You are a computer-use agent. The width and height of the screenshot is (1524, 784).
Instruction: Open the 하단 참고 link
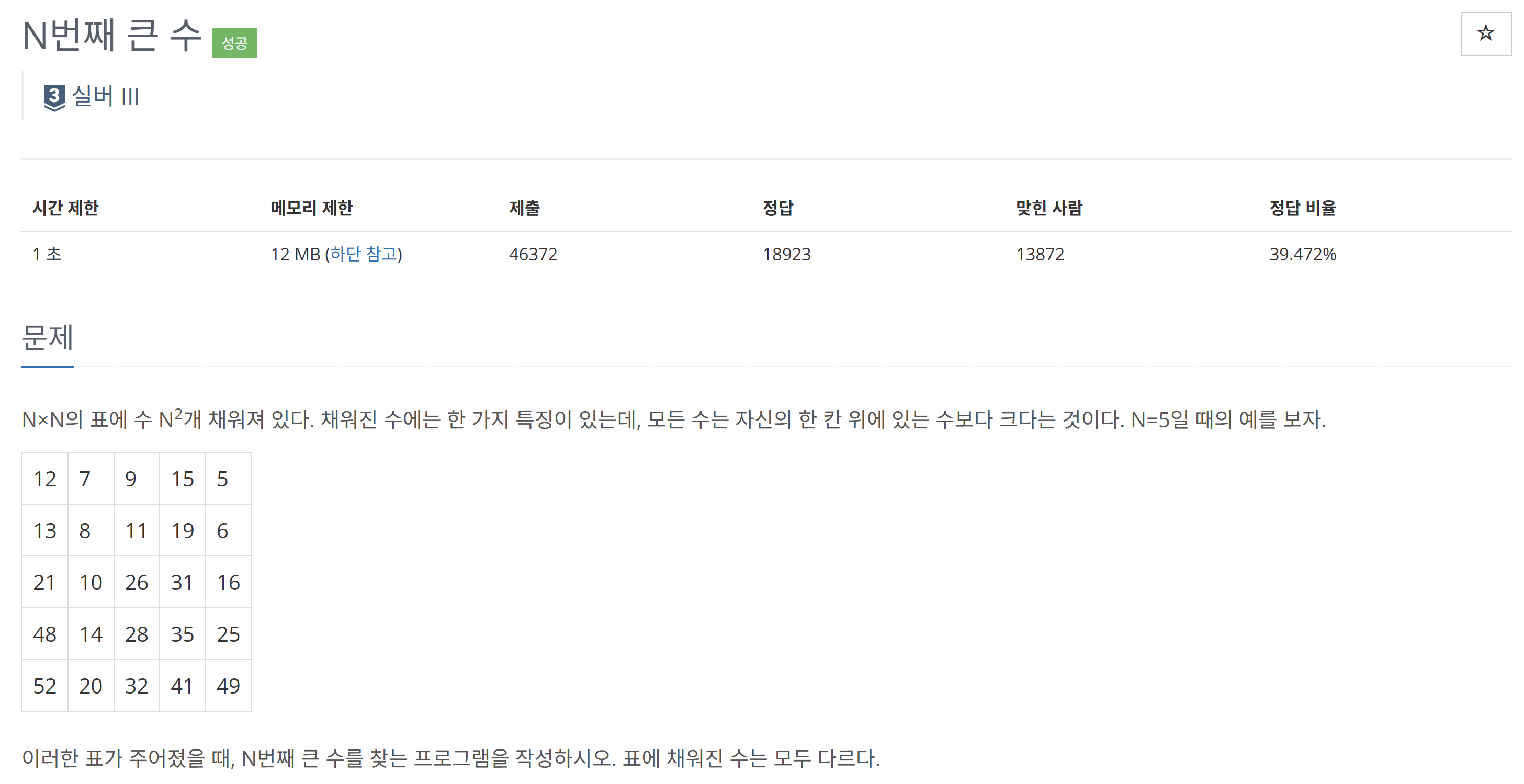pos(363,254)
